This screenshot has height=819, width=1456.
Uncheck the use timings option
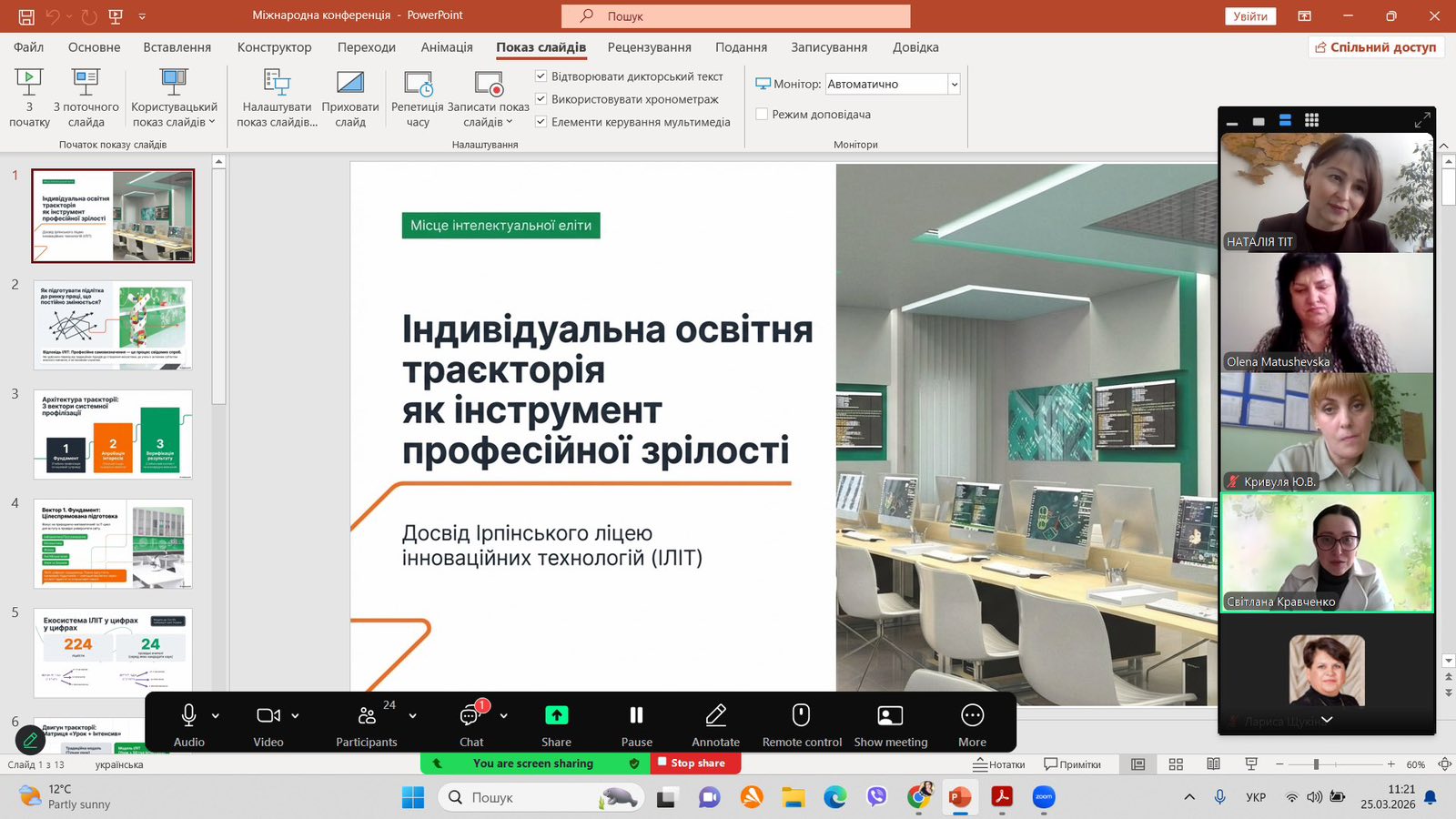[x=541, y=99]
